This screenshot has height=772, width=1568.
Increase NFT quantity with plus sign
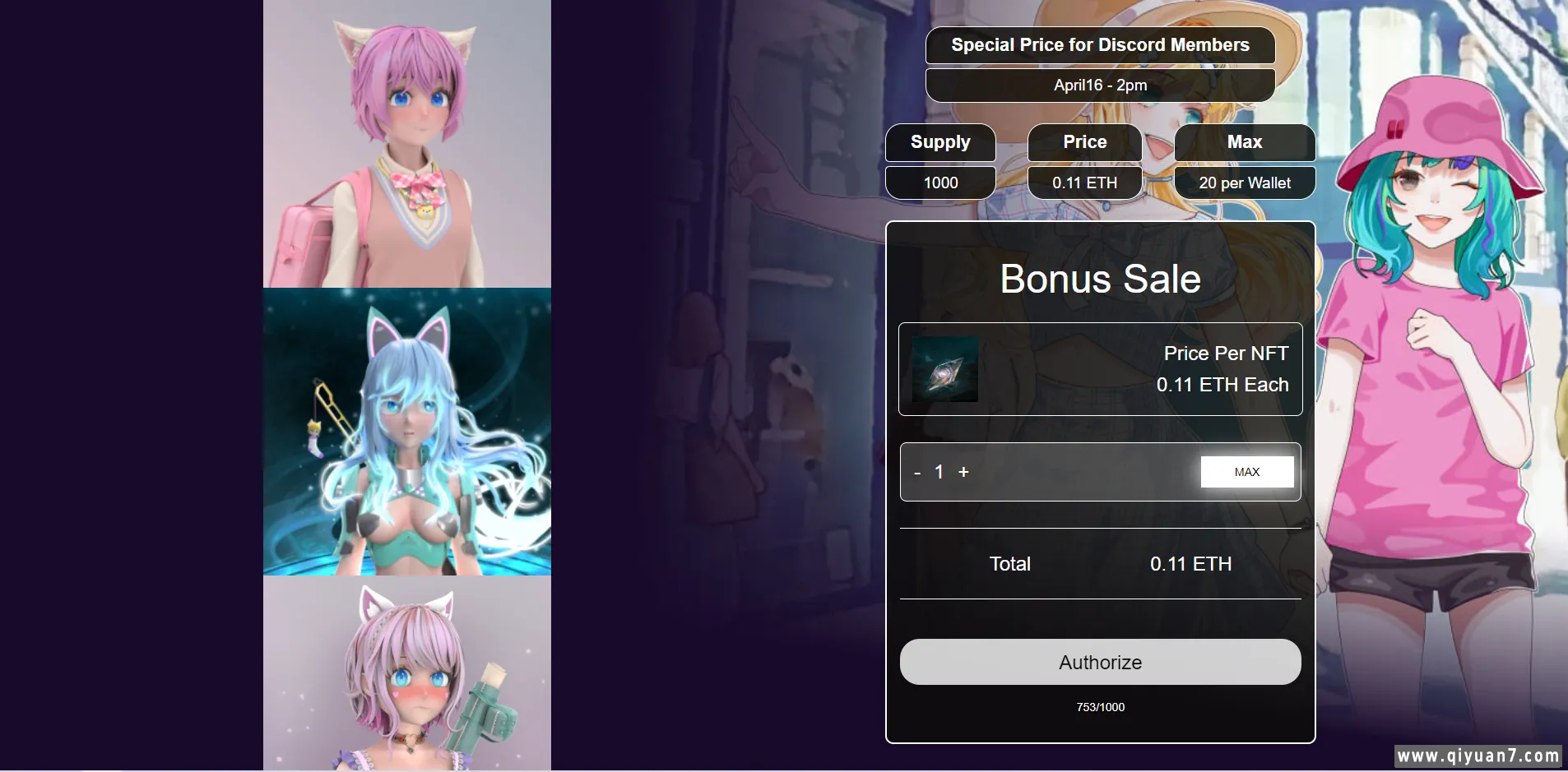tap(963, 472)
